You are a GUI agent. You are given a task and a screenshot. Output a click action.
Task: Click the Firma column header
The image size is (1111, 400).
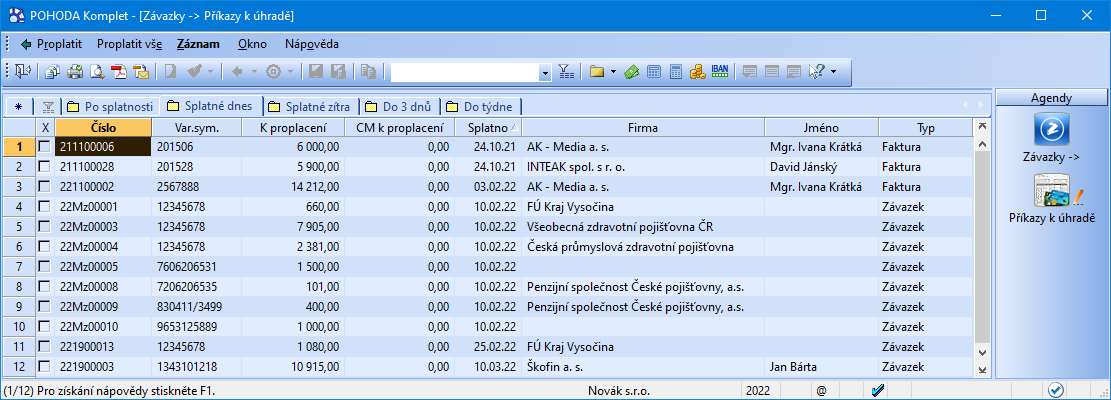click(x=642, y=127)
